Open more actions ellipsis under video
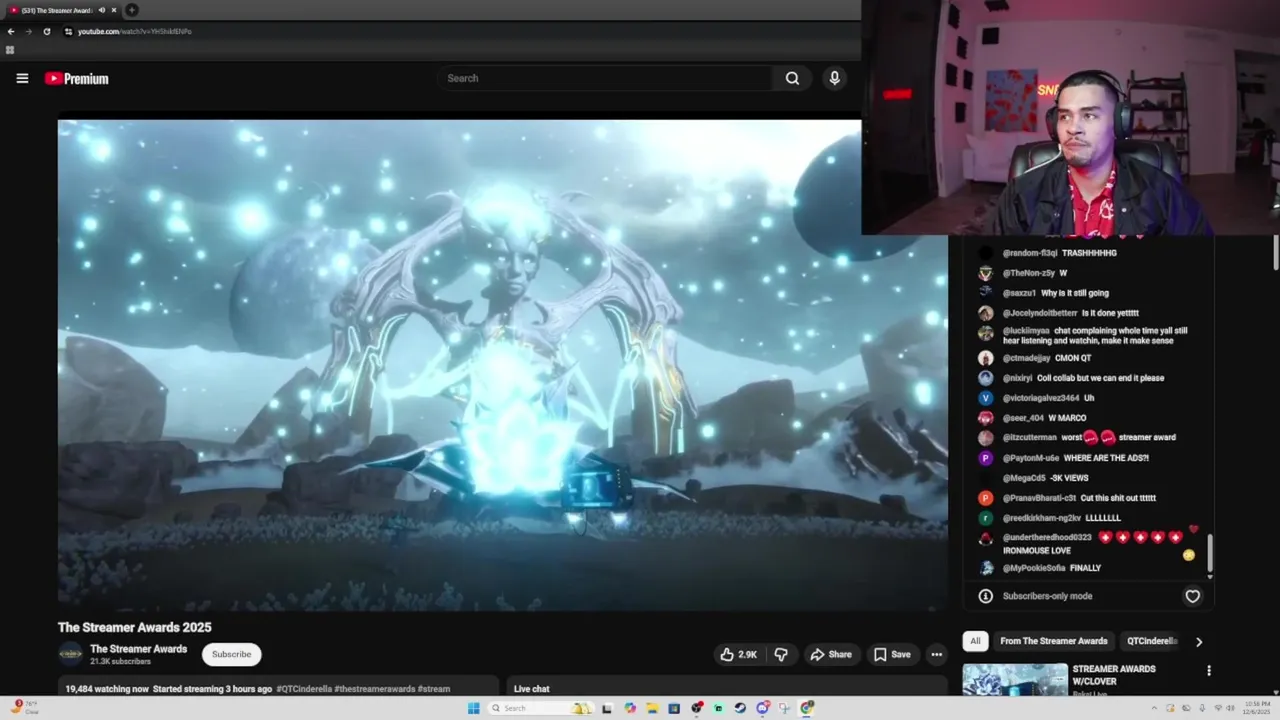This screenshot has height=720, width=1280. (x=936, y=654)
